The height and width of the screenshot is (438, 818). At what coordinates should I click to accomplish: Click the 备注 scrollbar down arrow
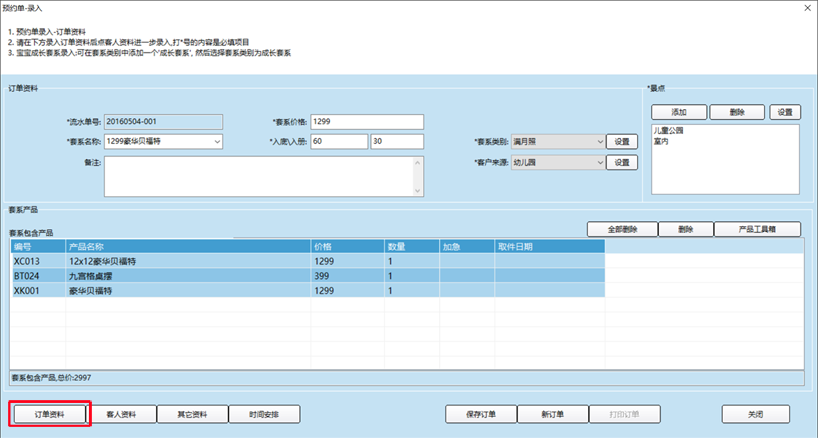click(x=417, y=190)
